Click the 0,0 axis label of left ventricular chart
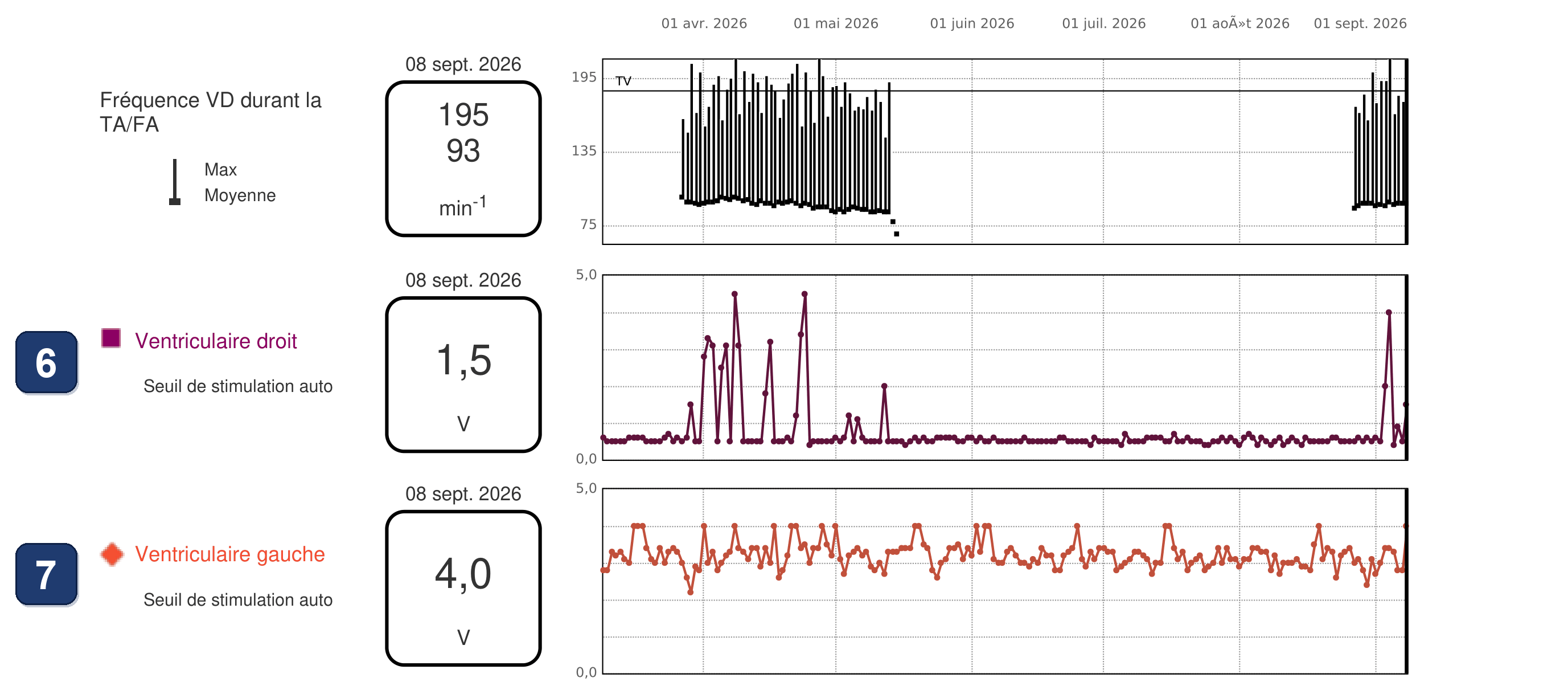Viewport: 1568px width, 686px height. (x=586, y=672)
